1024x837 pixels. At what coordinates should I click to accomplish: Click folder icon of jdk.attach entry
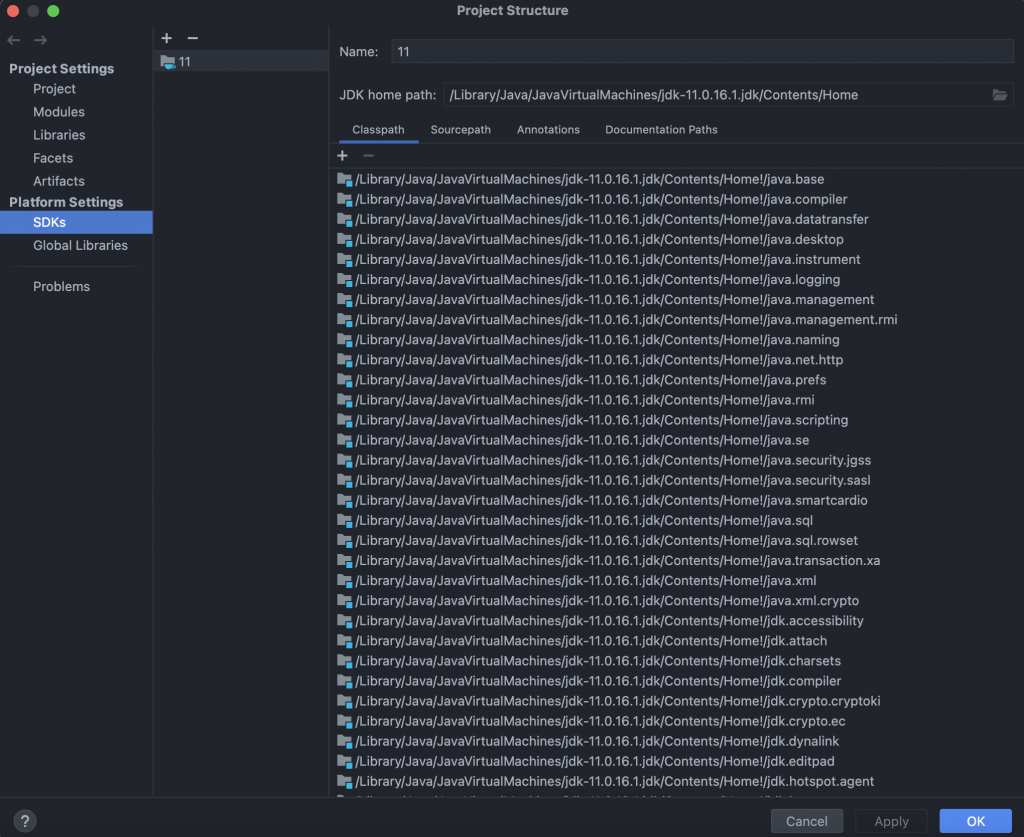(345, 640)
